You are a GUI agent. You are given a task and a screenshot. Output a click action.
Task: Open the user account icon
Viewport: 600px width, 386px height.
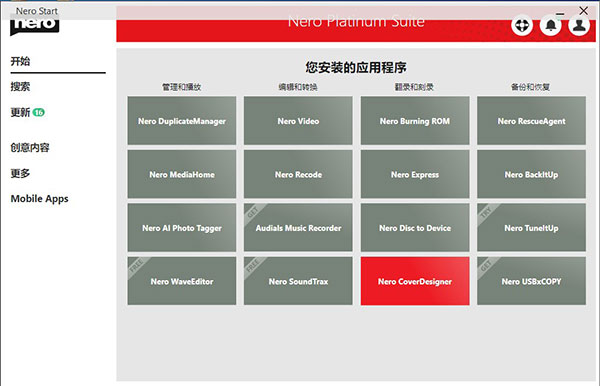coord(579,26)
